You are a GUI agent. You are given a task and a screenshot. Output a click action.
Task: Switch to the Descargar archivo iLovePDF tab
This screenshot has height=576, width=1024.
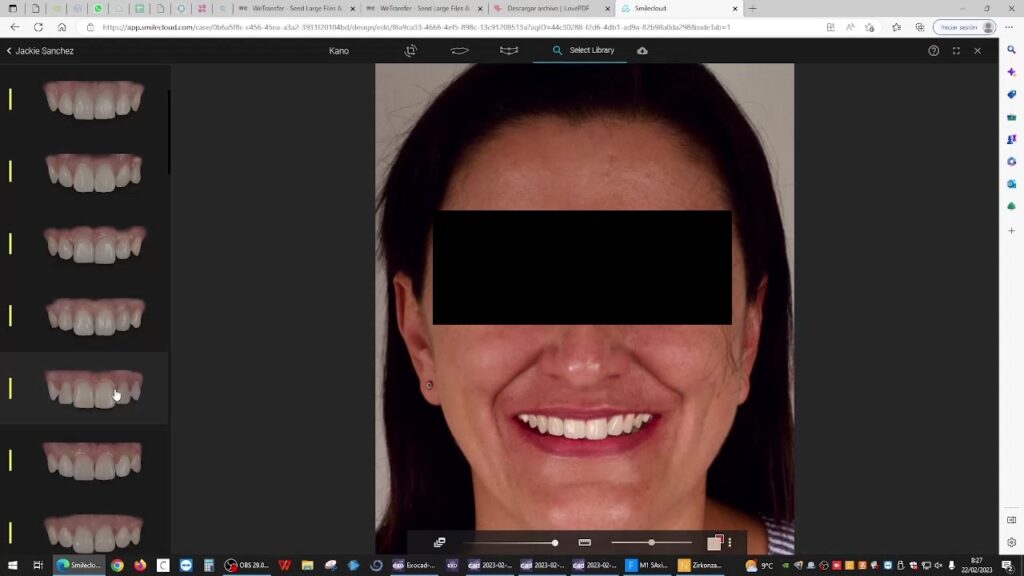pyautogui.click(x=548, y=8)
